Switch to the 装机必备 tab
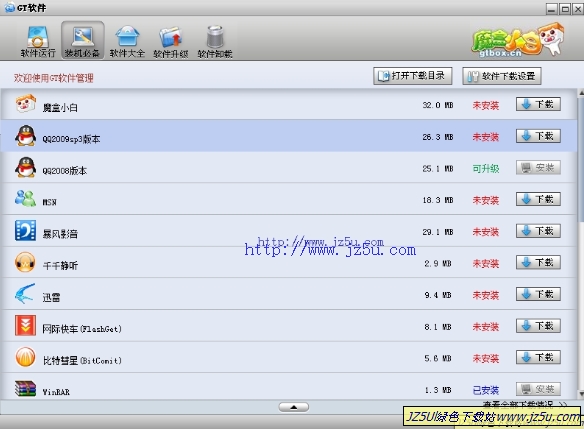 (x=82, y=41)
